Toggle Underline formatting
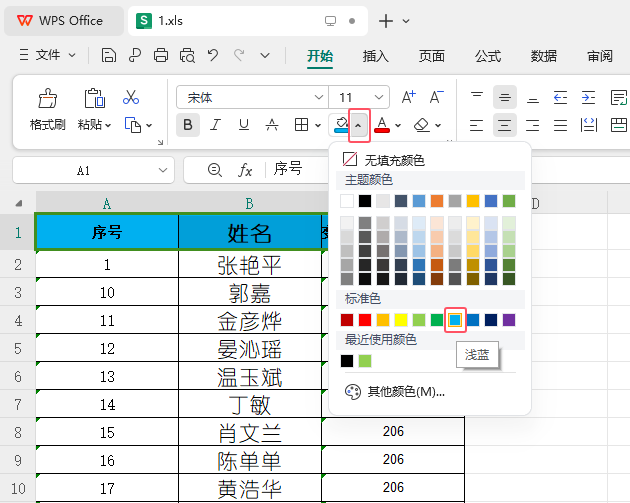 (x=243, y=125)
